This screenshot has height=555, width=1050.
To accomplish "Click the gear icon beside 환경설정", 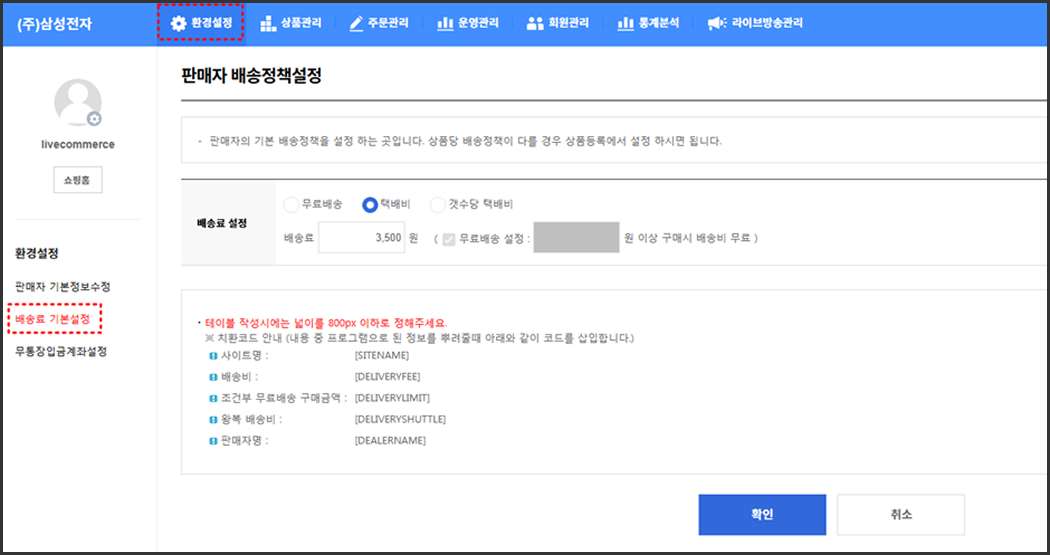I will [x=178, y=23].
